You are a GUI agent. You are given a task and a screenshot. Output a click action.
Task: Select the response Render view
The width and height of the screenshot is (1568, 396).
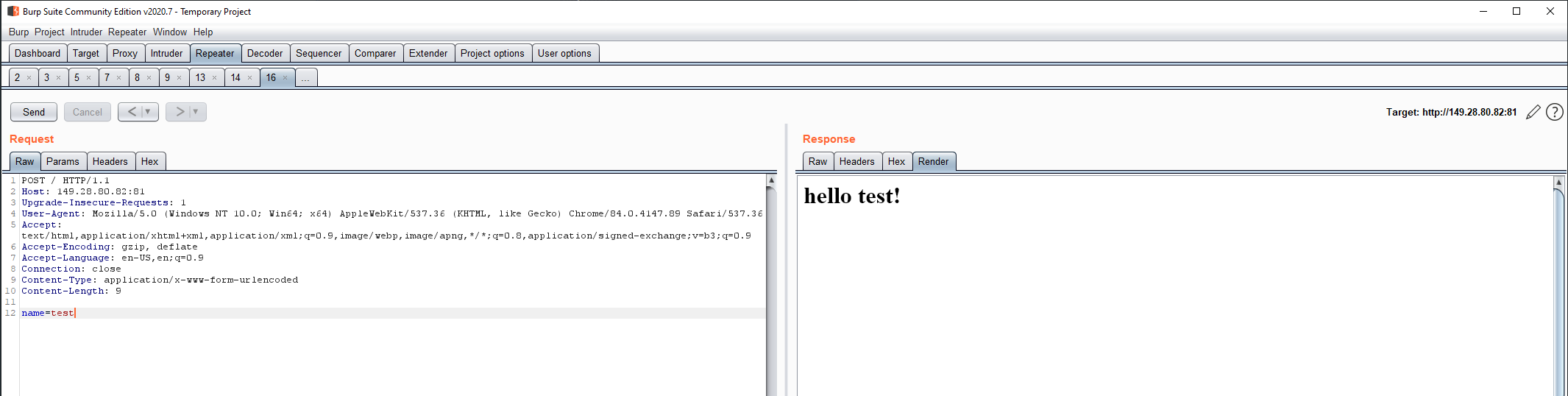(933, 161)
